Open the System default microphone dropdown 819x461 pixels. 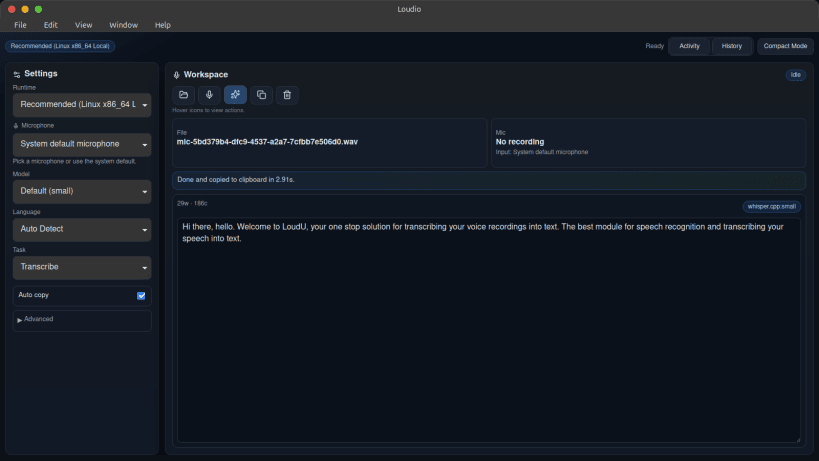pyautogui.click(x=82, y=145)
